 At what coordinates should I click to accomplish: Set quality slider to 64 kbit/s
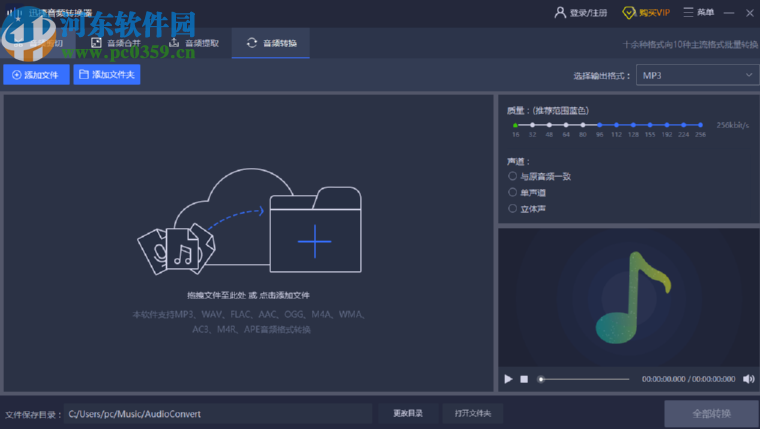click(x=566, y=125)
